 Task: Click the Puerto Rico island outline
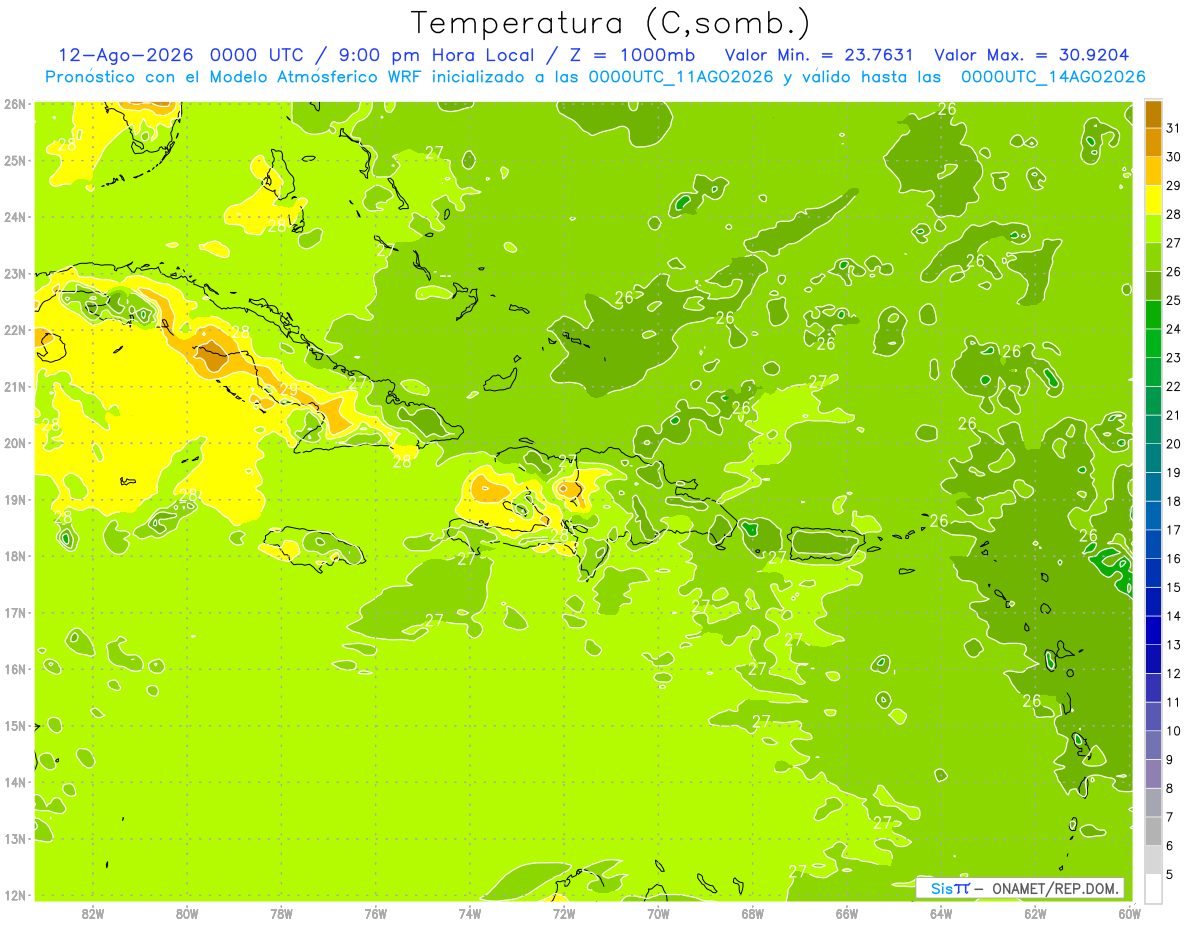[825, 545]
